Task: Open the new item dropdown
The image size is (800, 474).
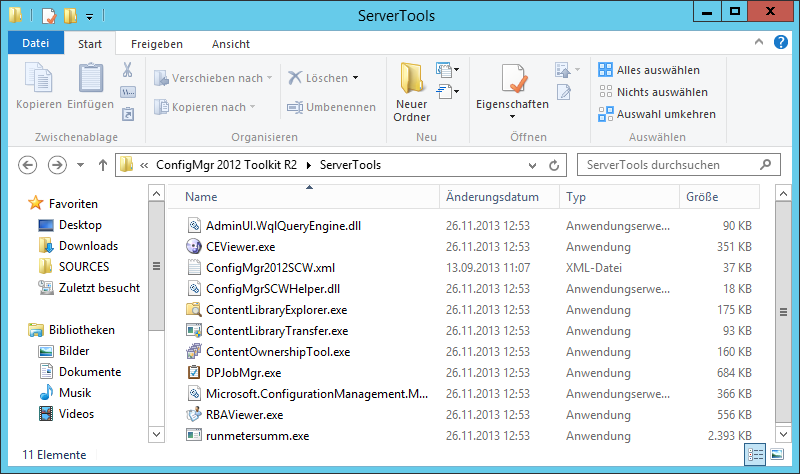Action: (448, 69)
